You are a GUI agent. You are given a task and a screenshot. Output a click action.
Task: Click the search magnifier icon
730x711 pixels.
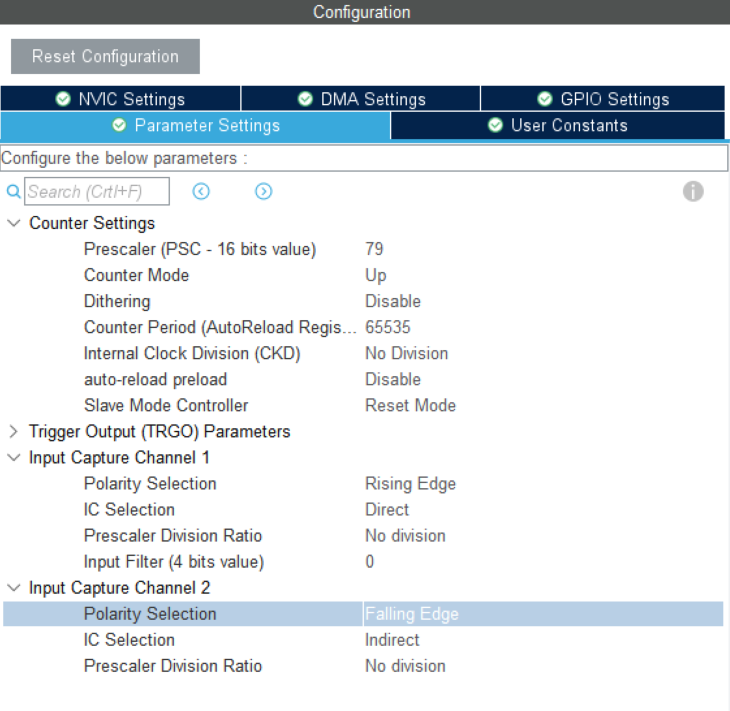(13, 191)
